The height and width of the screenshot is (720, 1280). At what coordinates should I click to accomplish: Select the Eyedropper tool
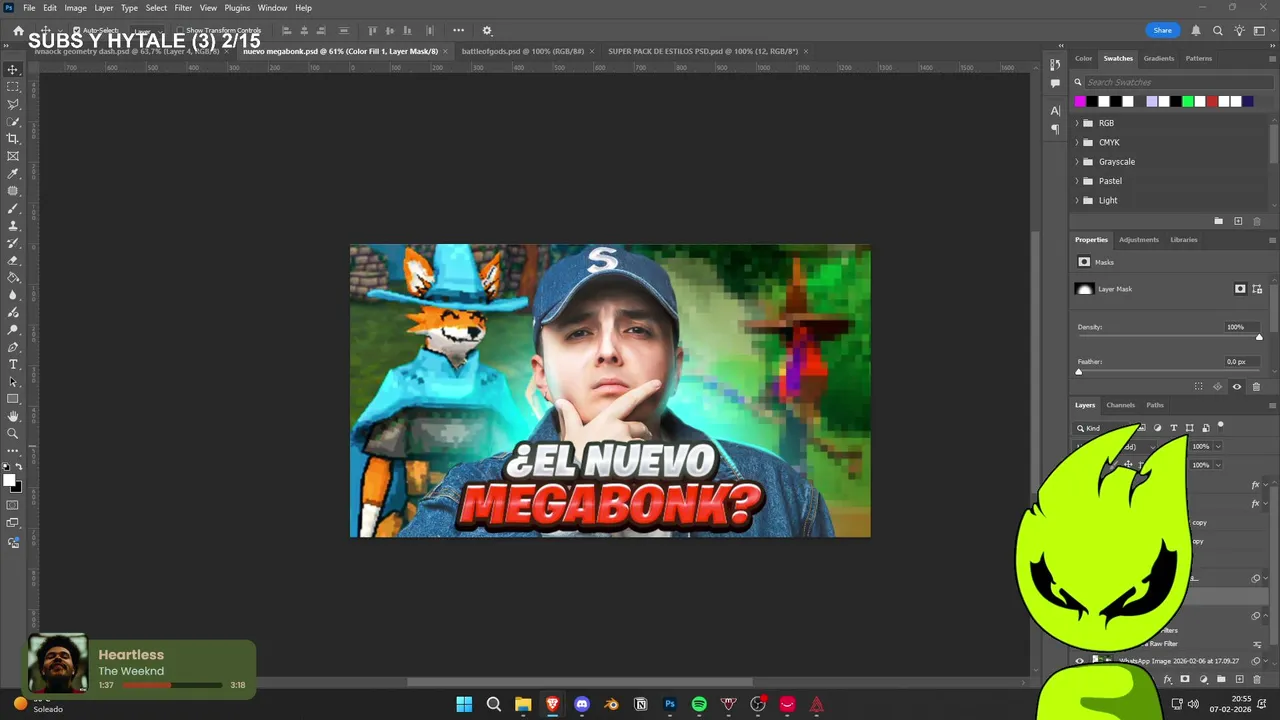coord(13,174)
